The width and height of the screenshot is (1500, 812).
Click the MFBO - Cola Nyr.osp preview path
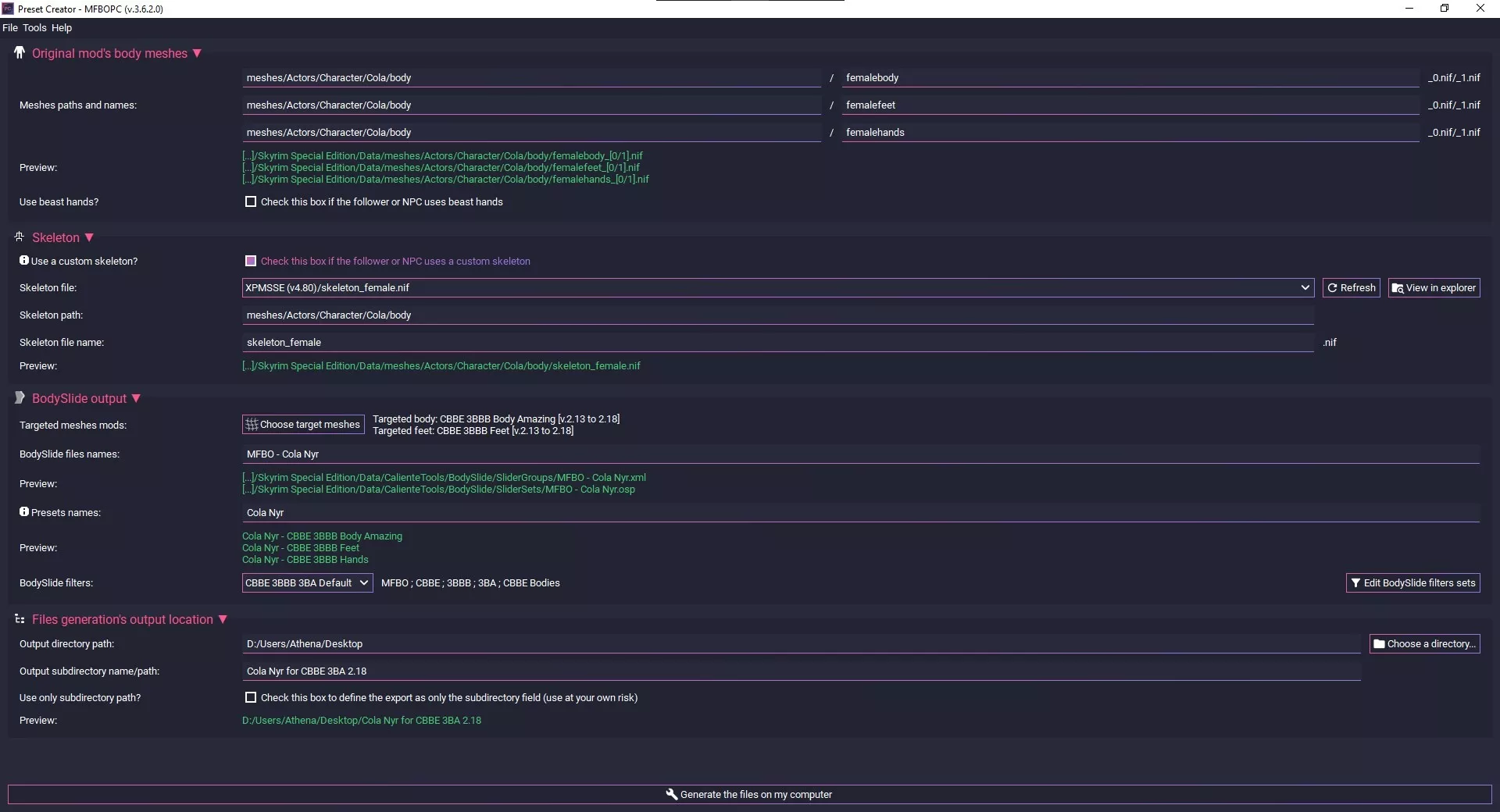[438, 489]
